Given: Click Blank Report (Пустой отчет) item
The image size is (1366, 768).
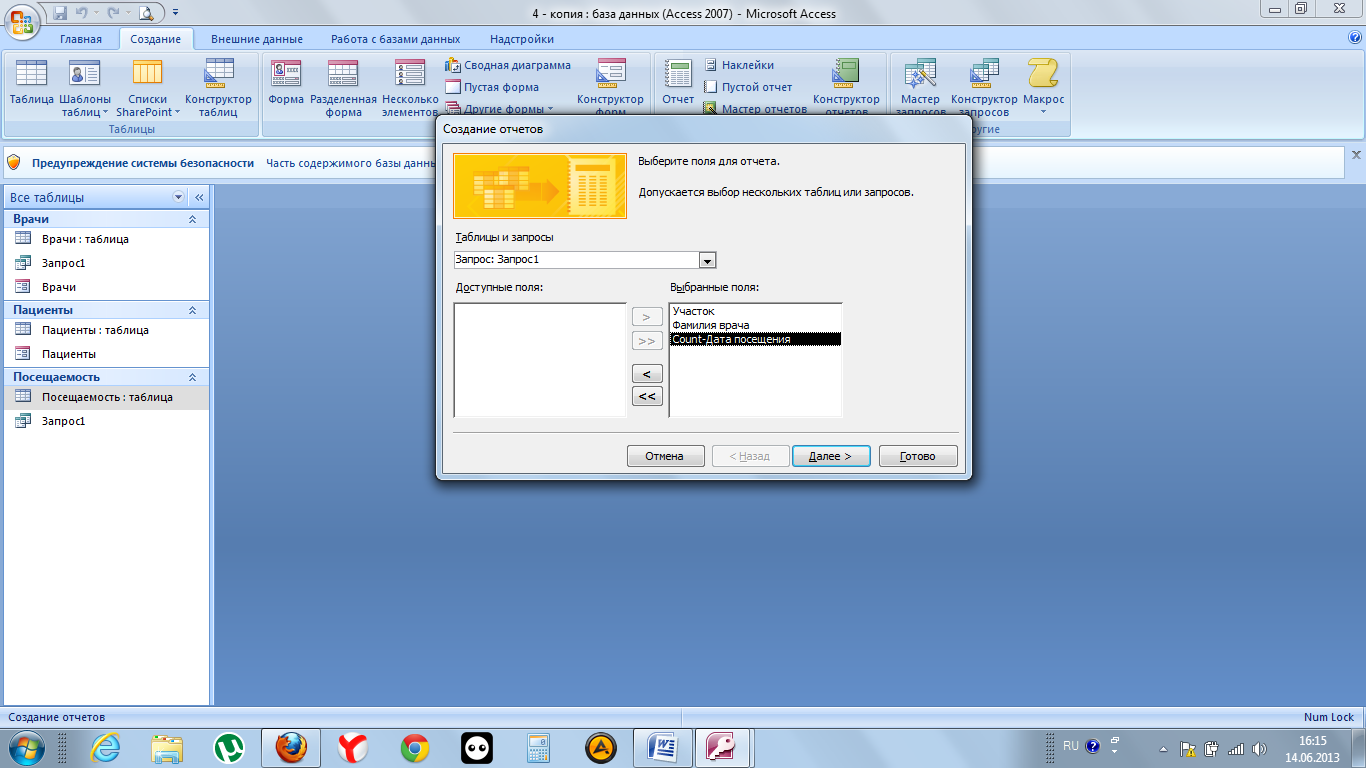Looking at the screenshot, I should coord(747,87).
